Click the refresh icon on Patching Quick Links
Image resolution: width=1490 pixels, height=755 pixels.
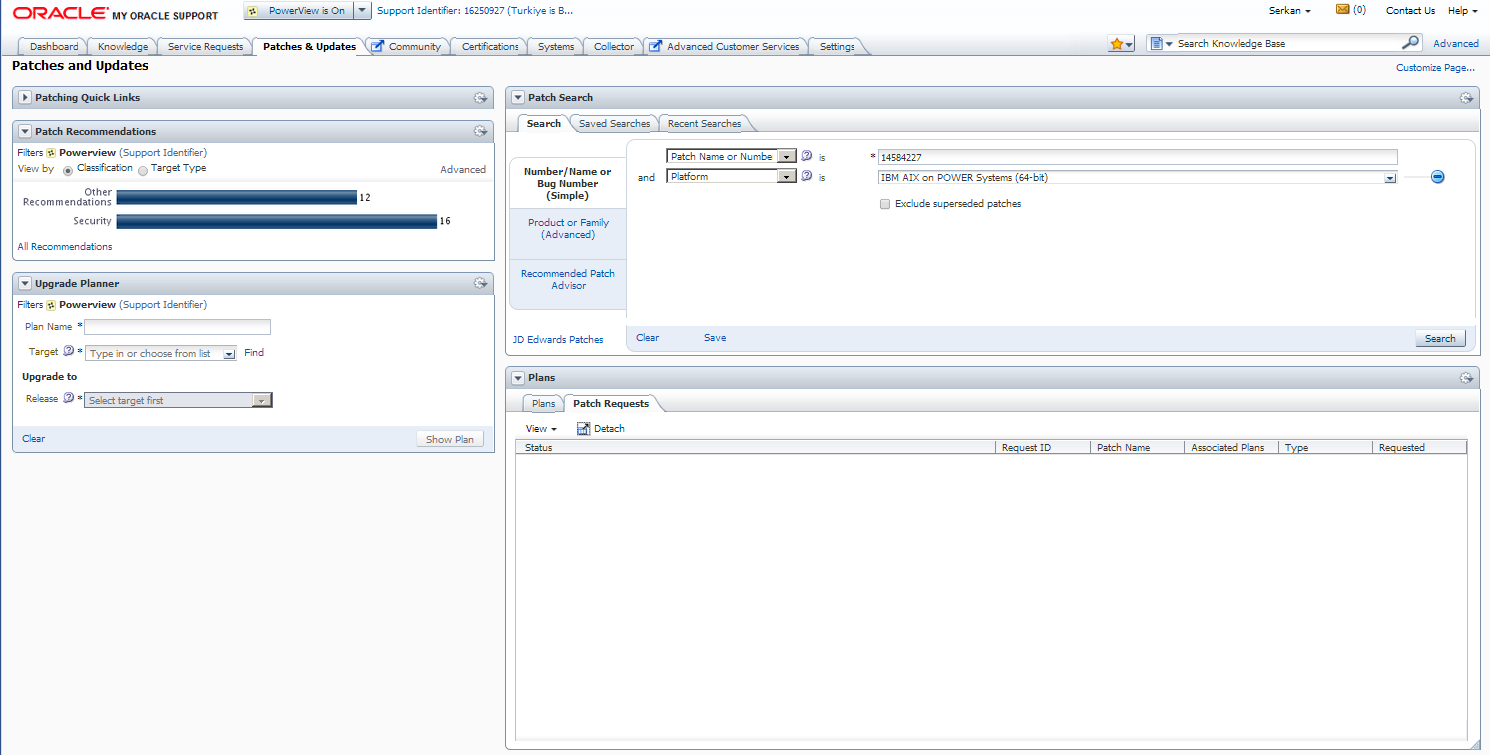coord(480,97)
